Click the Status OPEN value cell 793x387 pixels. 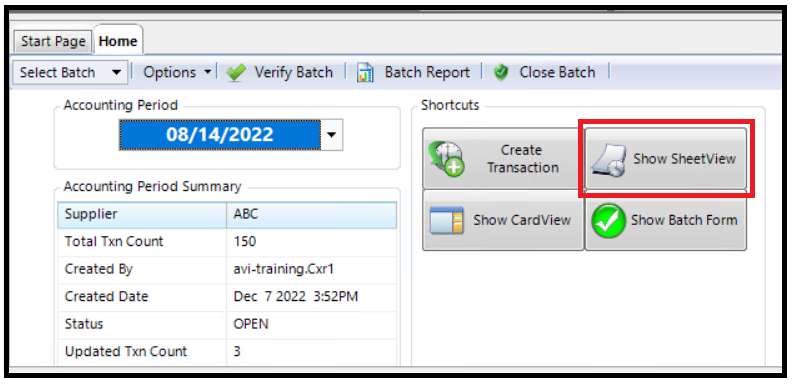(x=312, y=324)
